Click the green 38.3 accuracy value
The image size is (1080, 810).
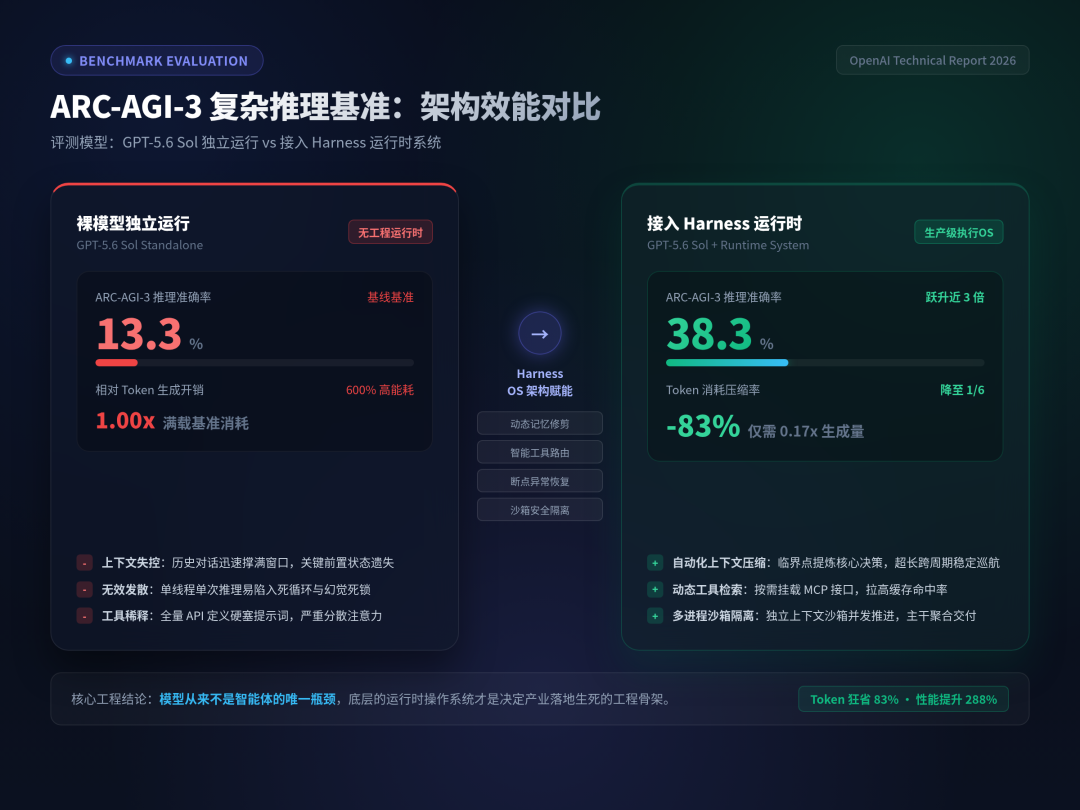[709, 334]
